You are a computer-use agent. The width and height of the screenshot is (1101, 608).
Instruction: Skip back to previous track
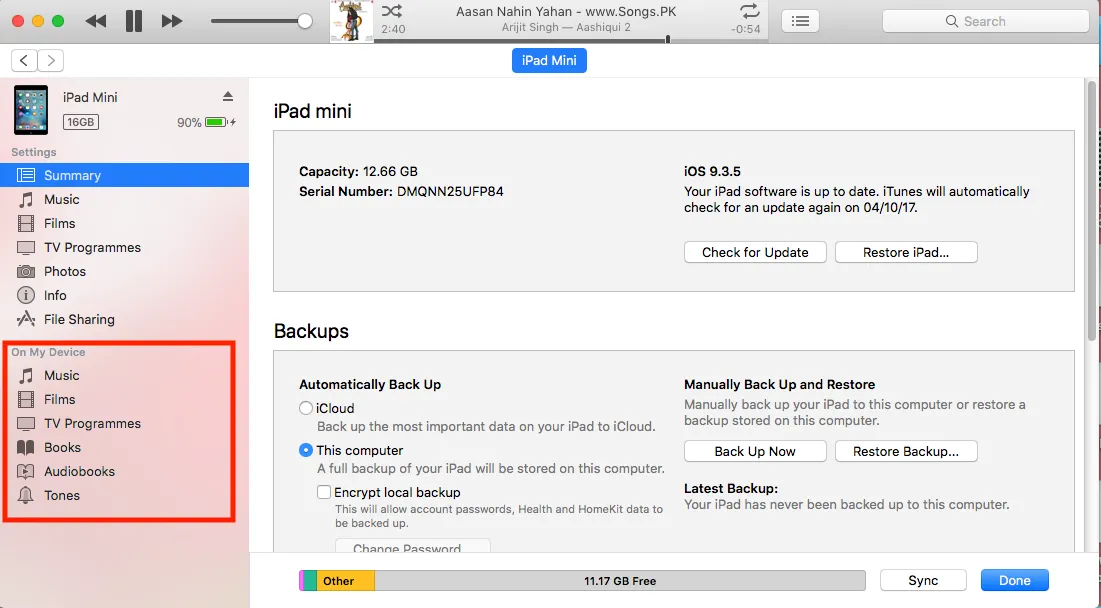tap(95, 21)
